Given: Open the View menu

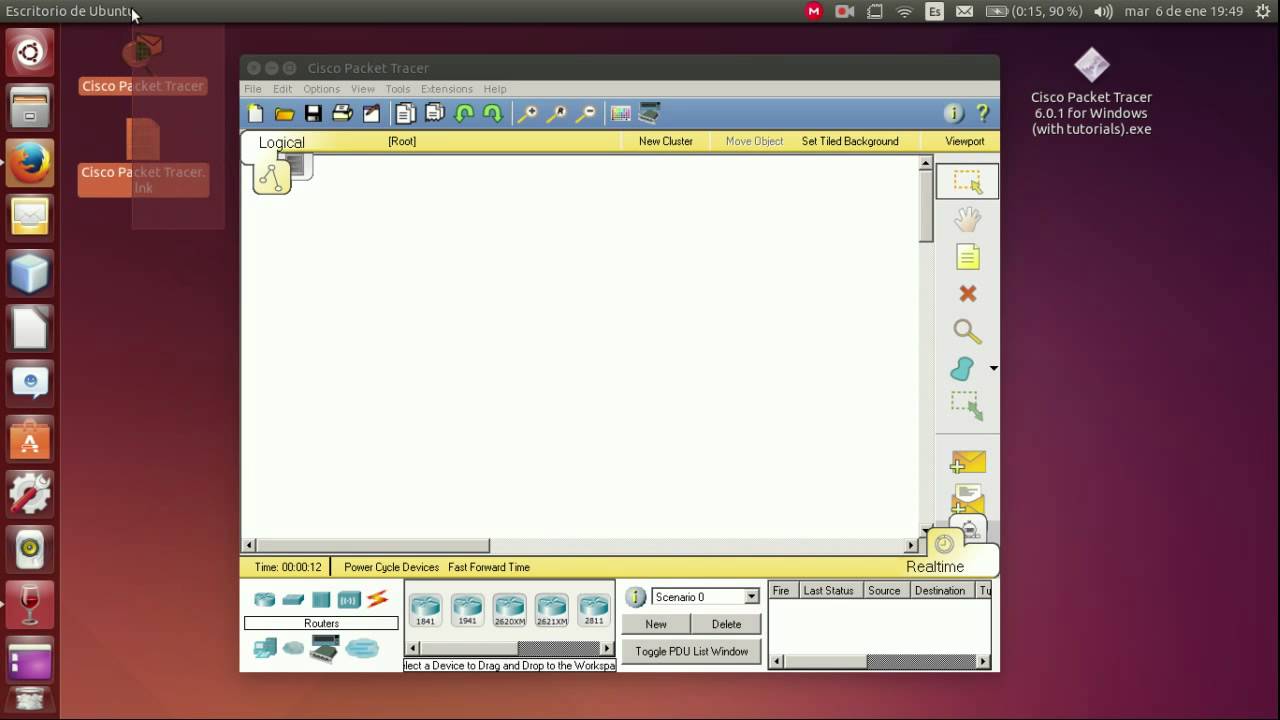Looking at the screenshot, I should 363,89.
